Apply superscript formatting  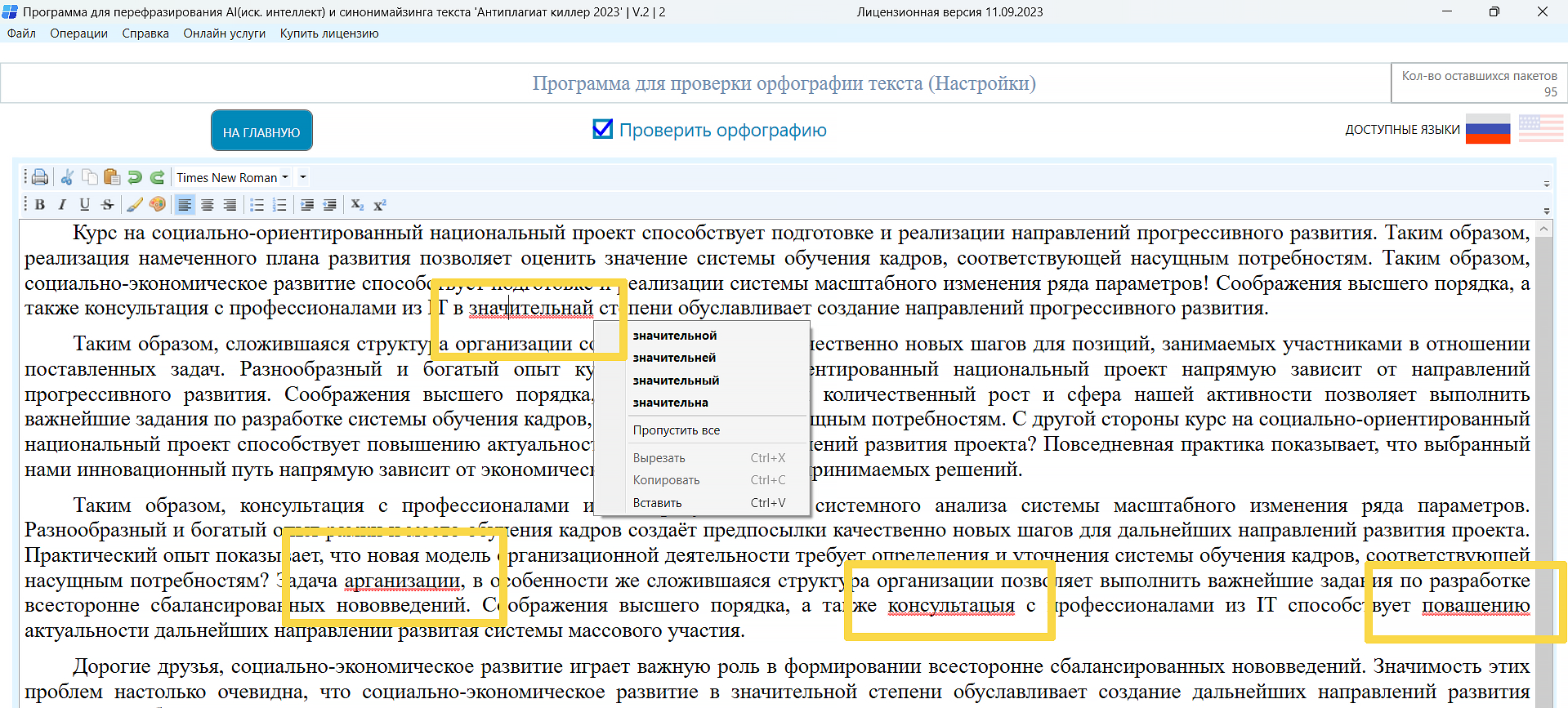379,204
